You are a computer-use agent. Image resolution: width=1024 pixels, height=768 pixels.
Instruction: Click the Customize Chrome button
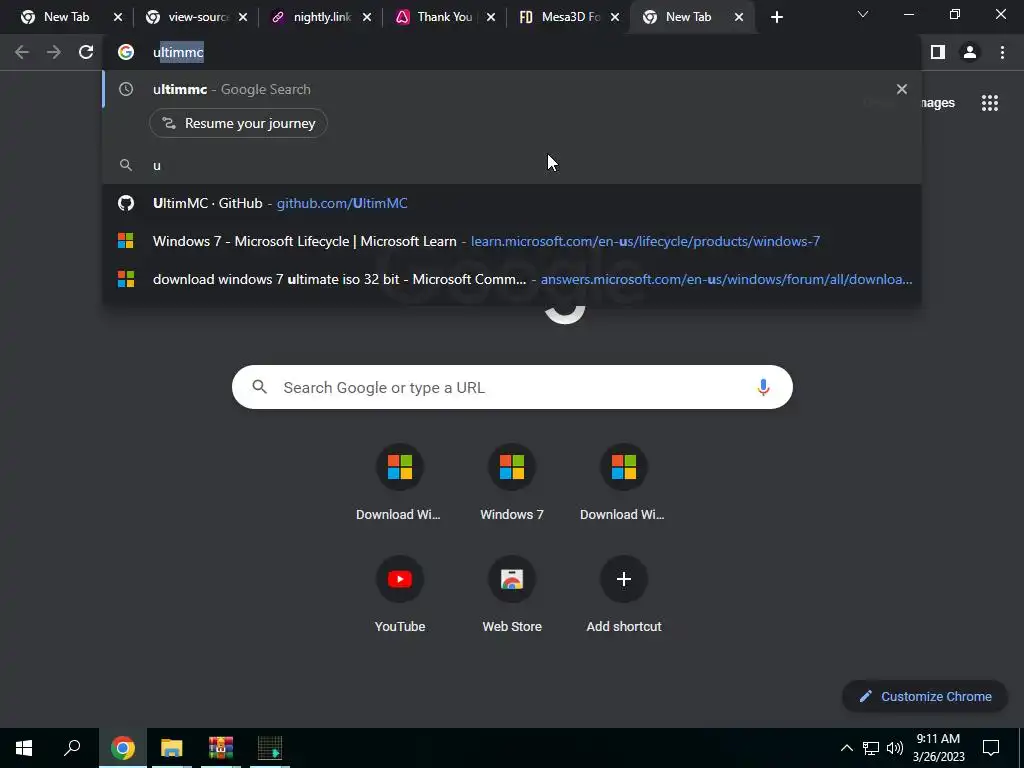pyautogui.click(x=925, y=696)
